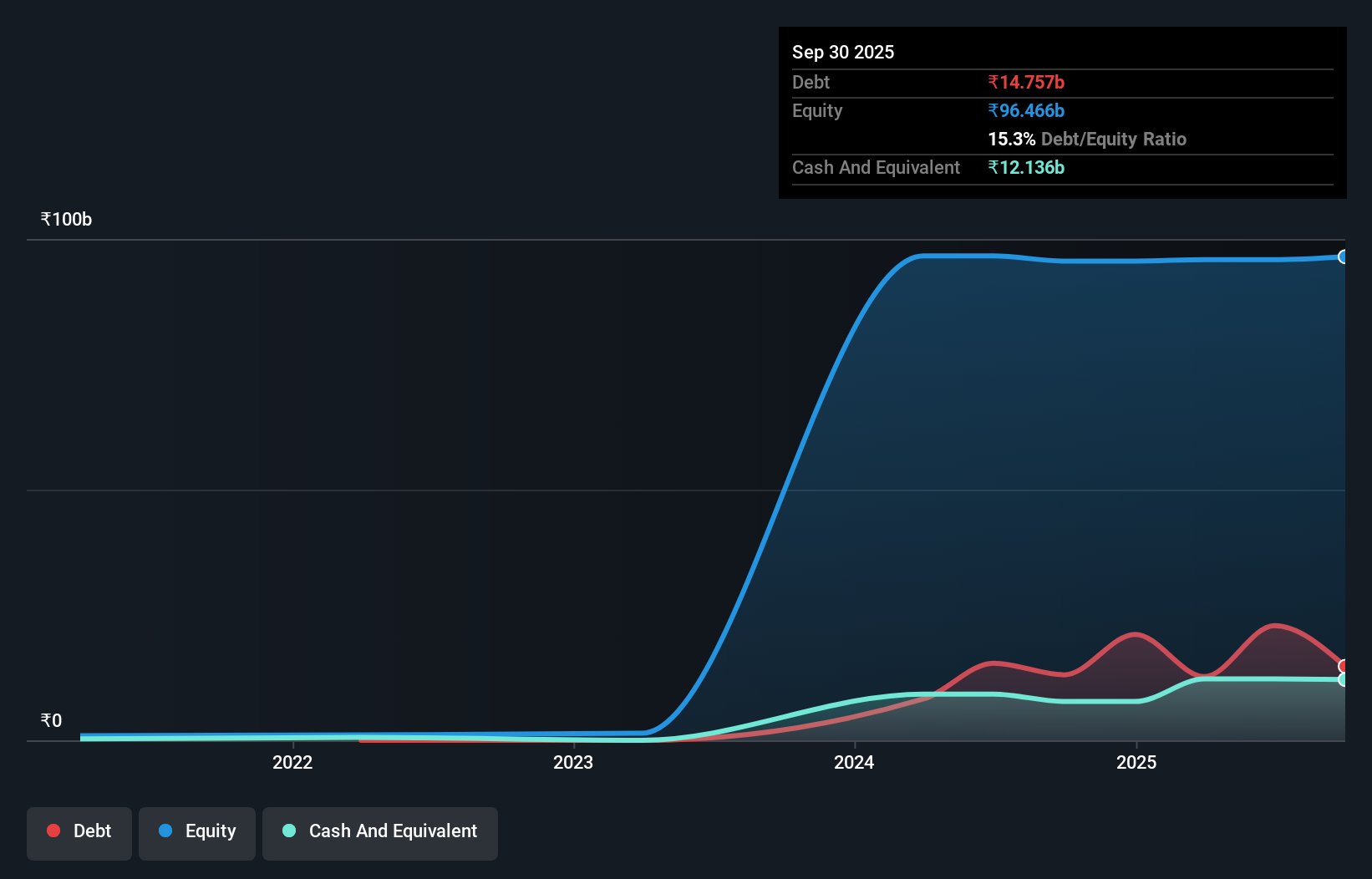Click the red Debt legend dot

(x=53, y=831)
